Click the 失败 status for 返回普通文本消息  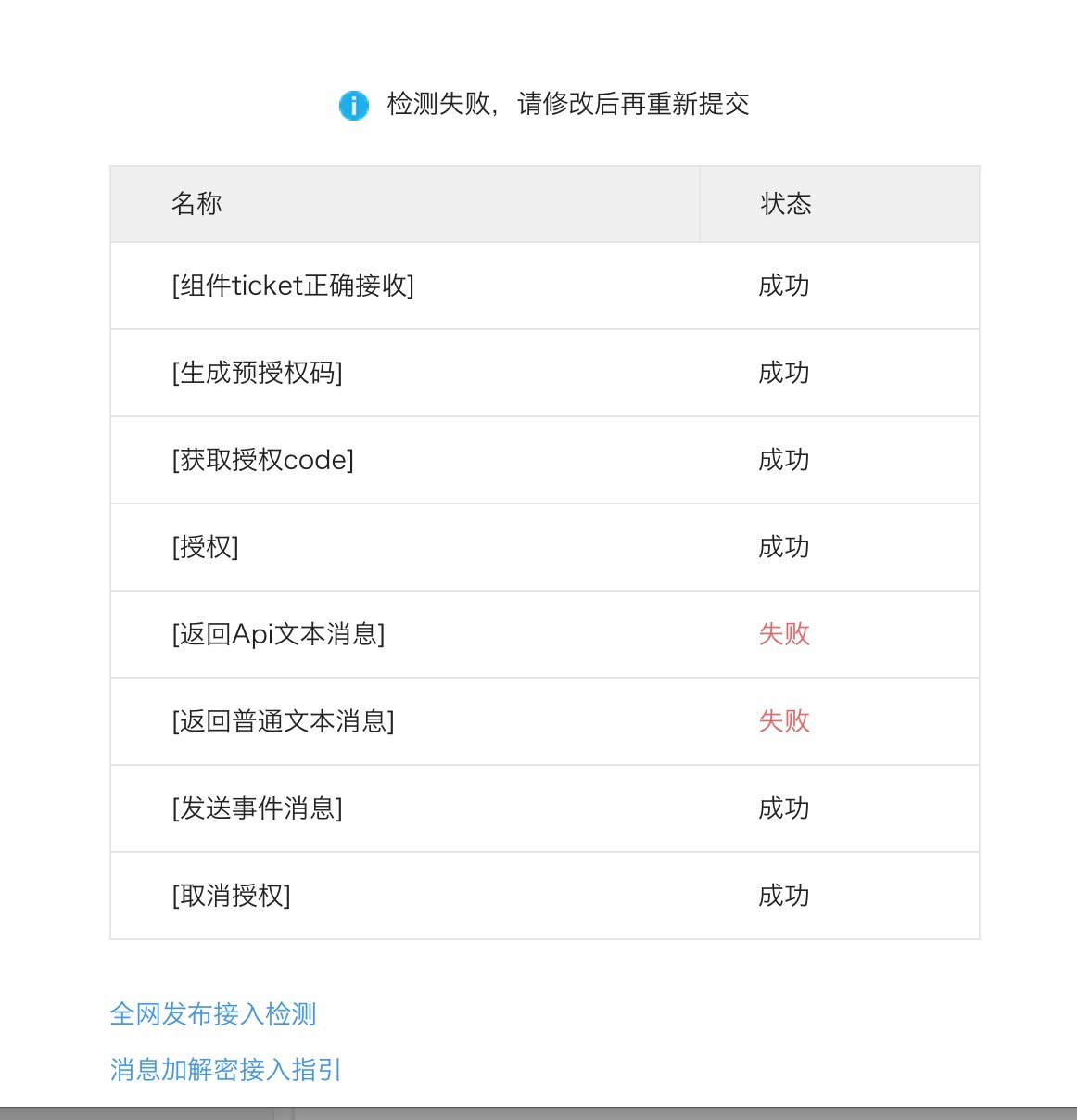click(x=784, y=721)
